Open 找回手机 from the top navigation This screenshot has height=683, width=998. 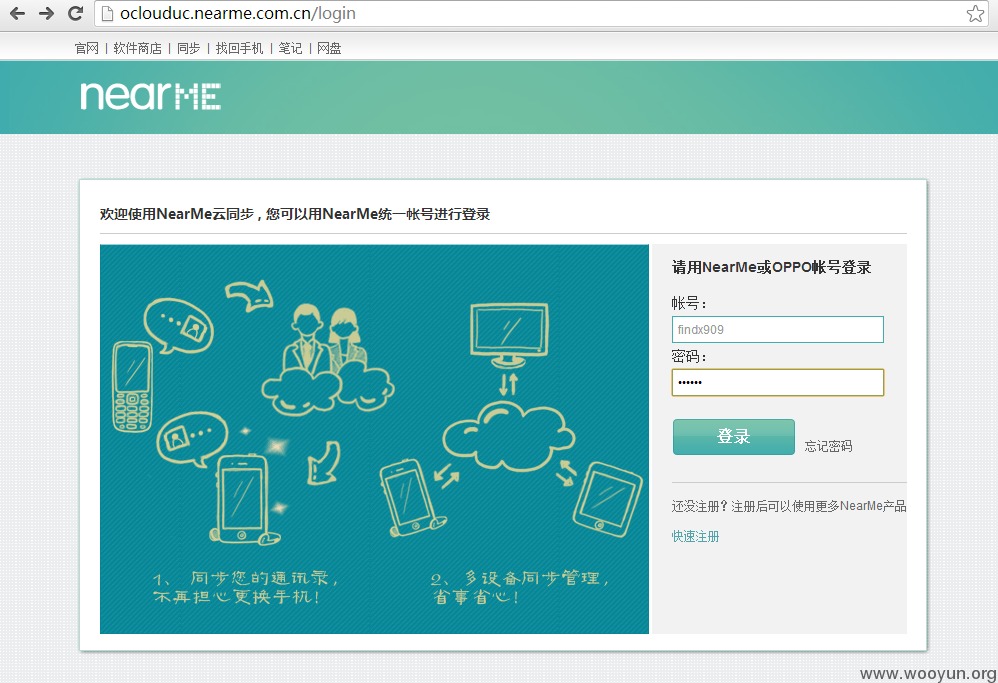(239, 48)
